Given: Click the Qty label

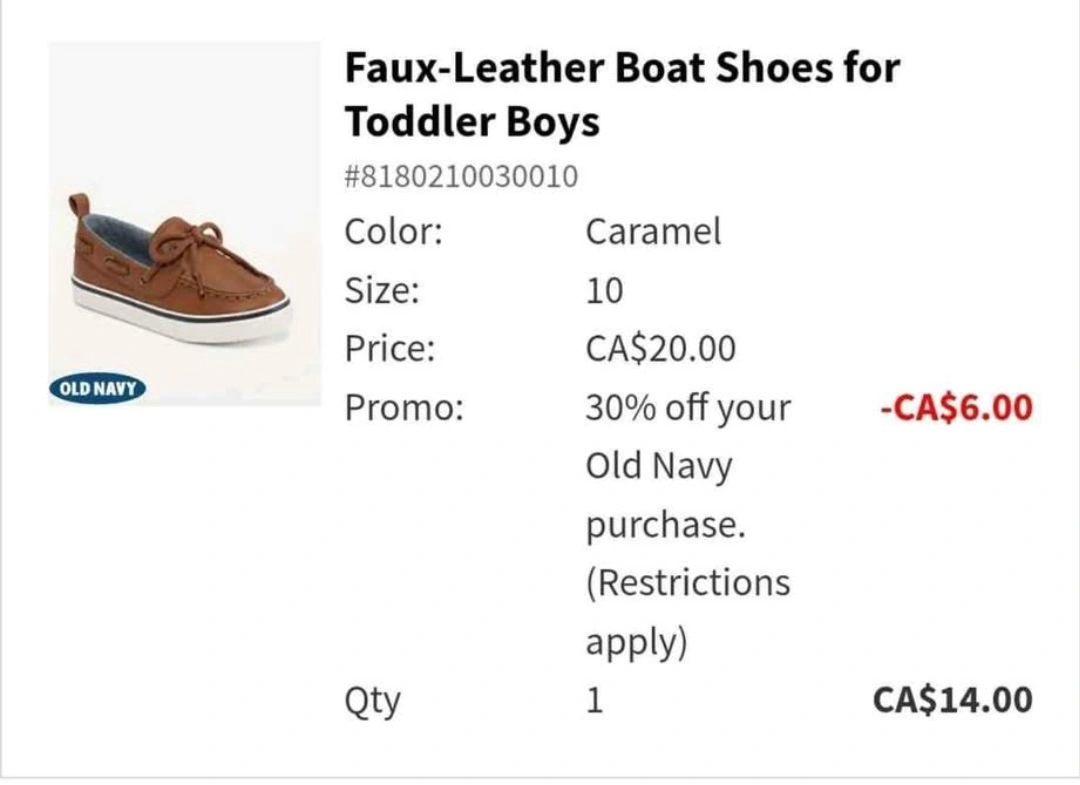Looking at the screenshot, I should point(371,700).
